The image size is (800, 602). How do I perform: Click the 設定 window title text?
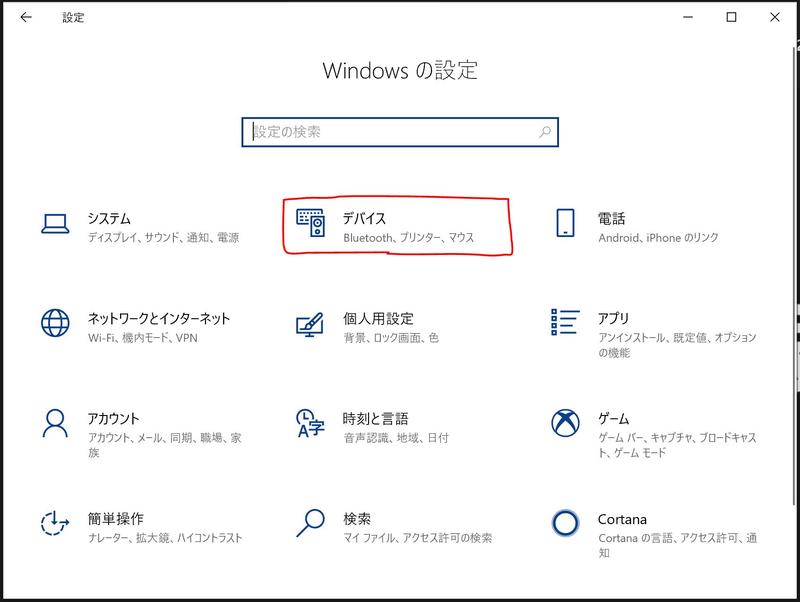pos(73,17)
